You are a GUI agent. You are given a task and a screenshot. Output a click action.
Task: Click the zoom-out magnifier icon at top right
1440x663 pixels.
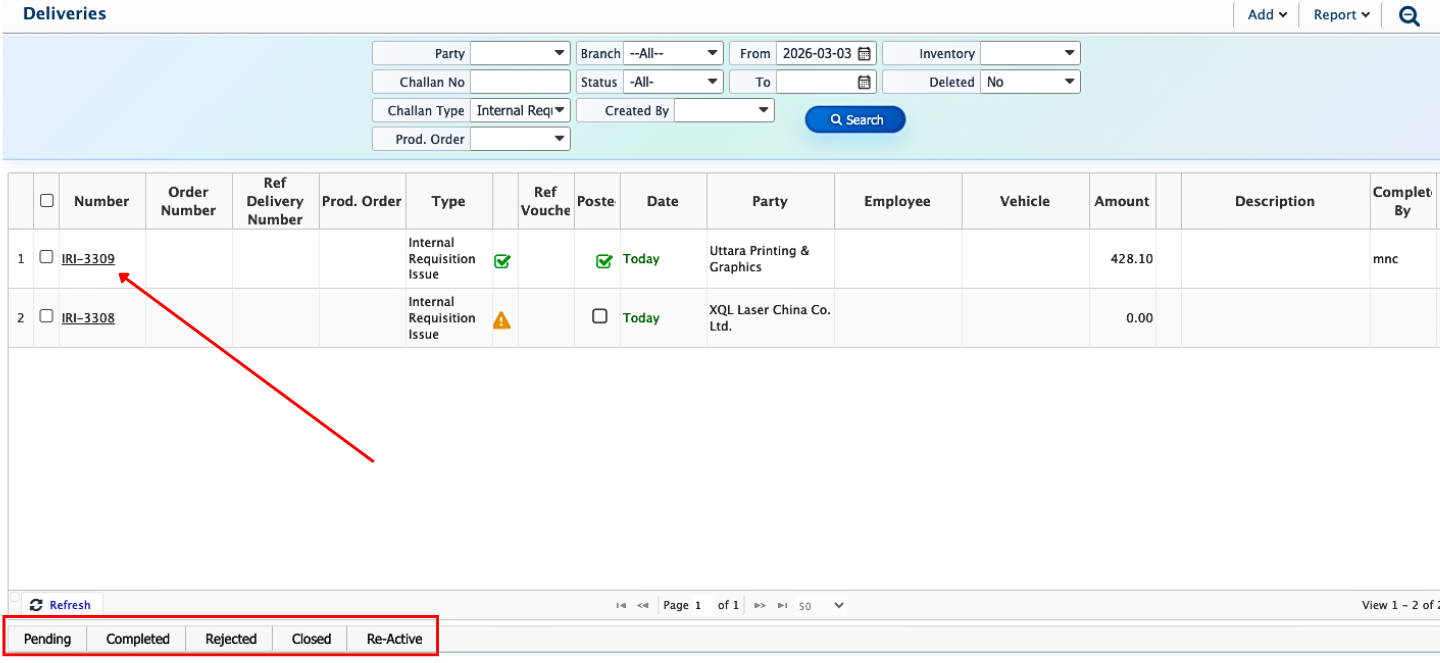tap(1409, 16)
